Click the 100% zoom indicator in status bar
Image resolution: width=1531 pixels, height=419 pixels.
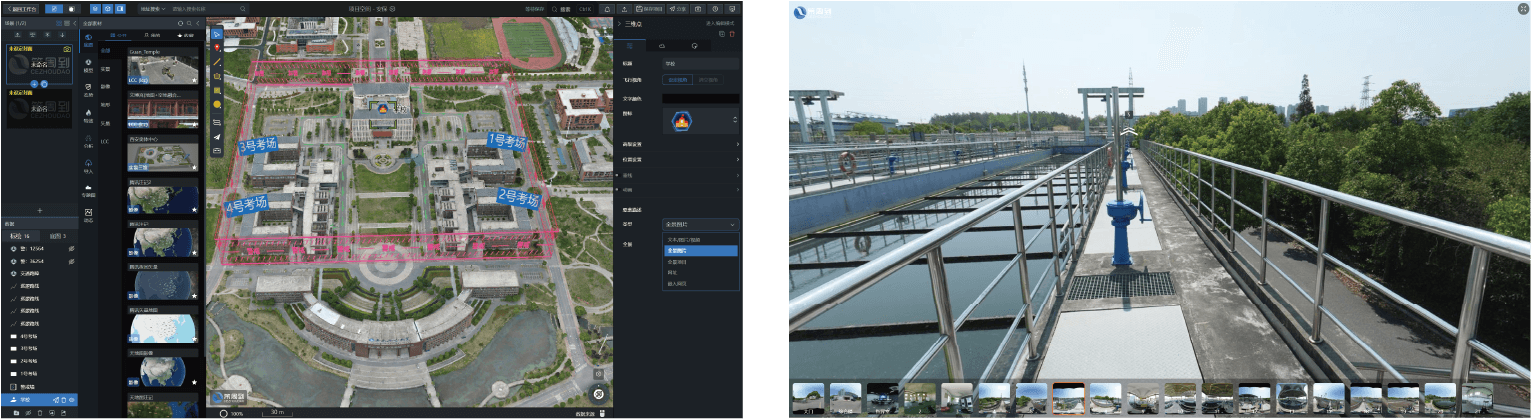coord(232,412)
